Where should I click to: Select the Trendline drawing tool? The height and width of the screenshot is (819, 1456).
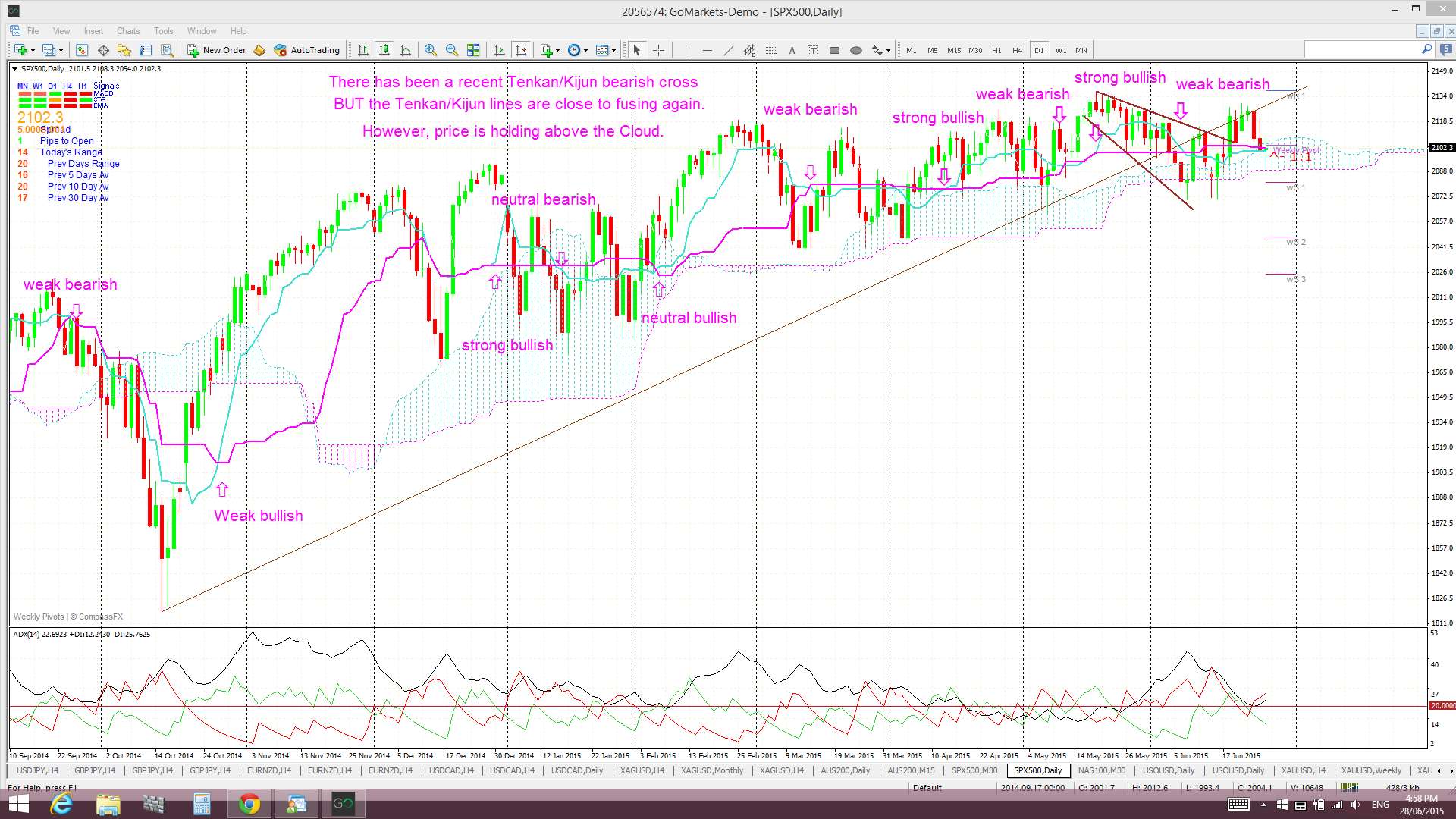click(728, 50)
